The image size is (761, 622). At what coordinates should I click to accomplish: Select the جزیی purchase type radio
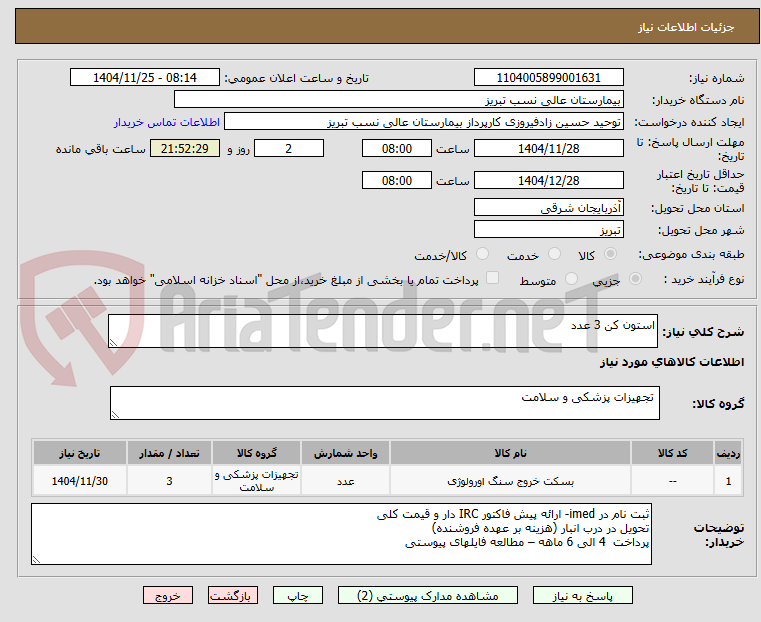tap(635, 278)
